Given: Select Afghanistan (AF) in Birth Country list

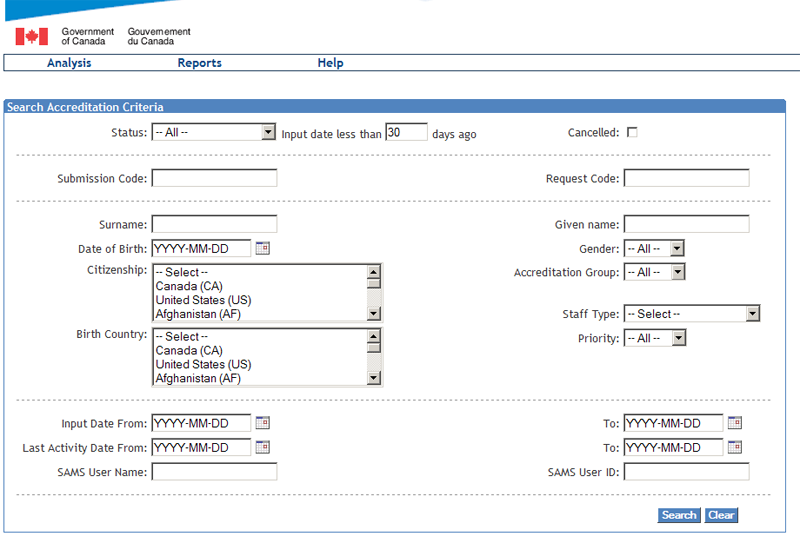Looking at the screenshot, I should (260, 378).
